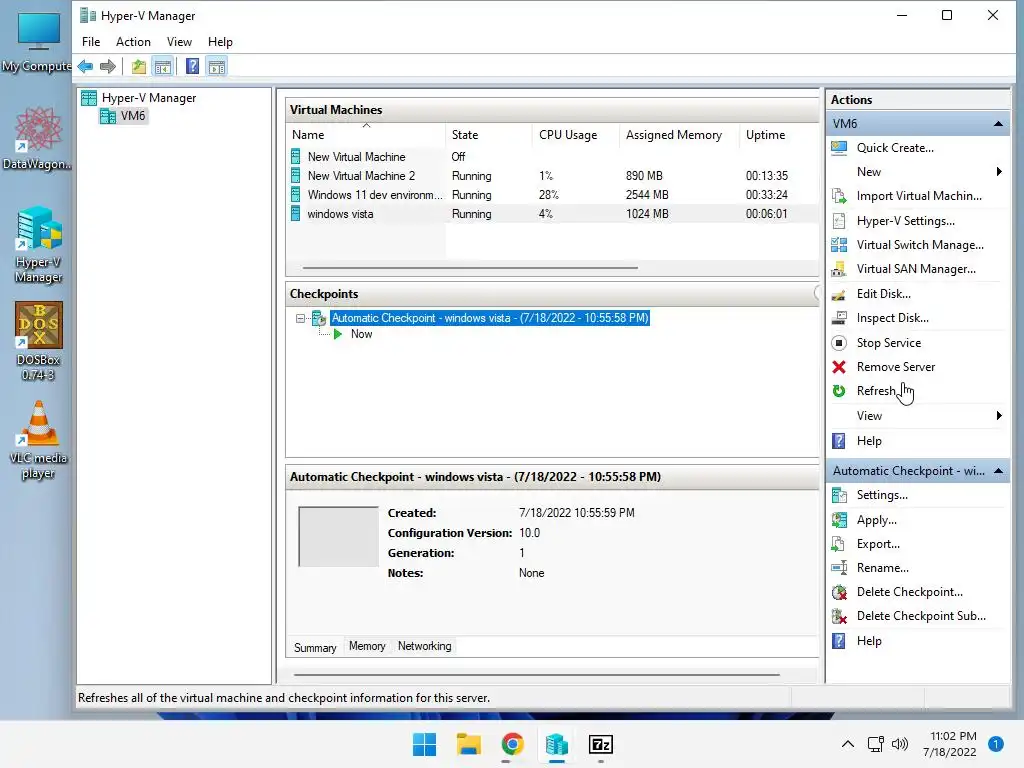Click checkpoint Rename icon

(839, 568)
